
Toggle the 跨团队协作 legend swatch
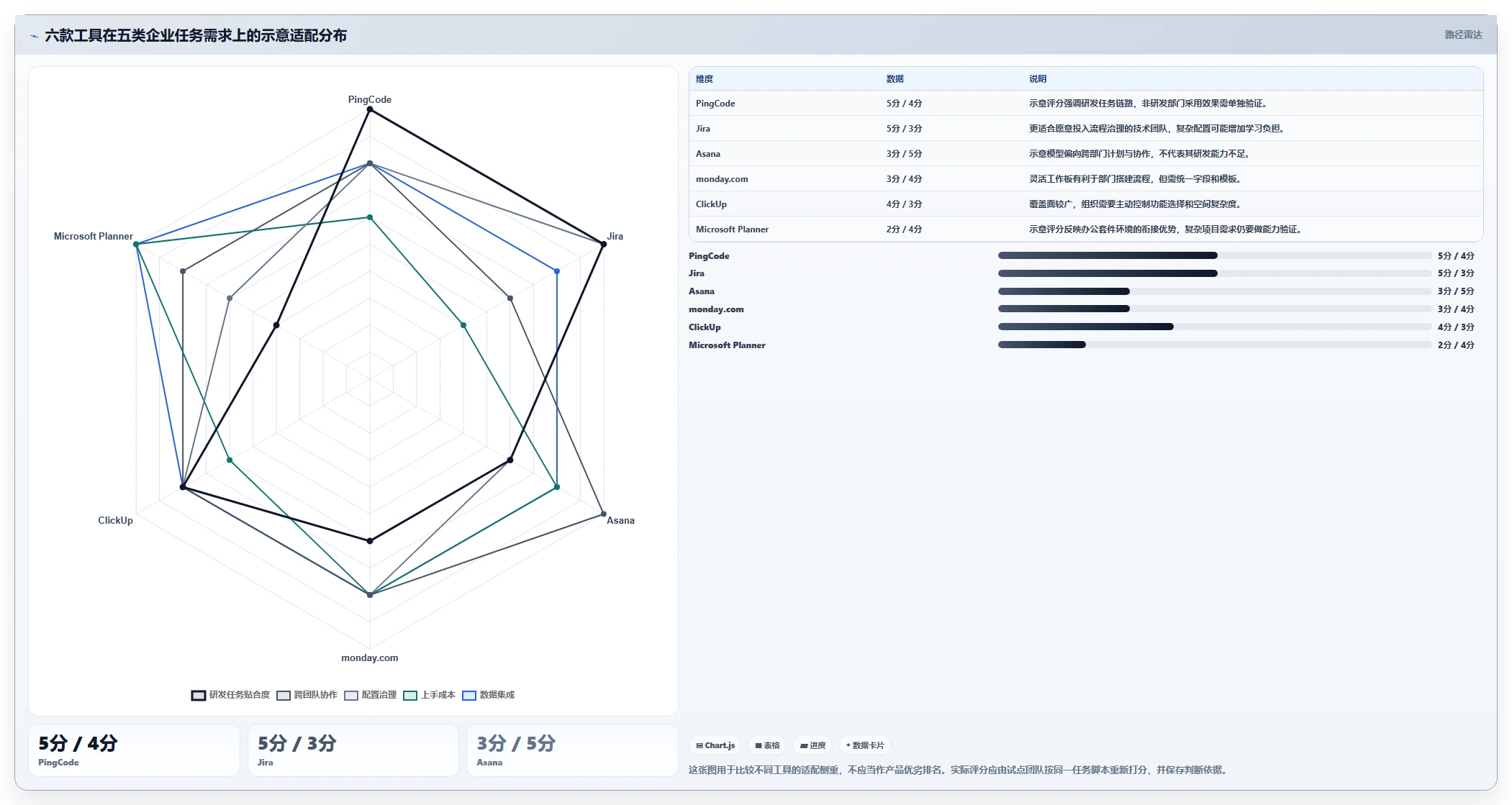(x=284, y=696)
